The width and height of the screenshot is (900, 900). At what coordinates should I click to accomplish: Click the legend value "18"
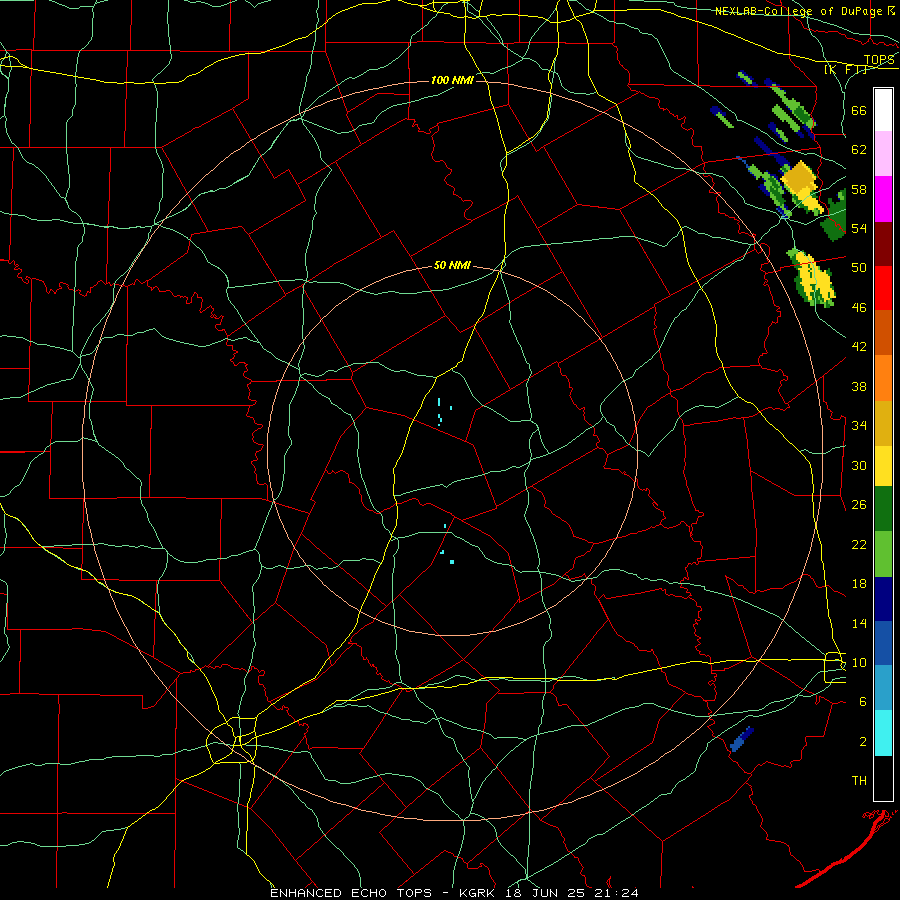[859, 584]
